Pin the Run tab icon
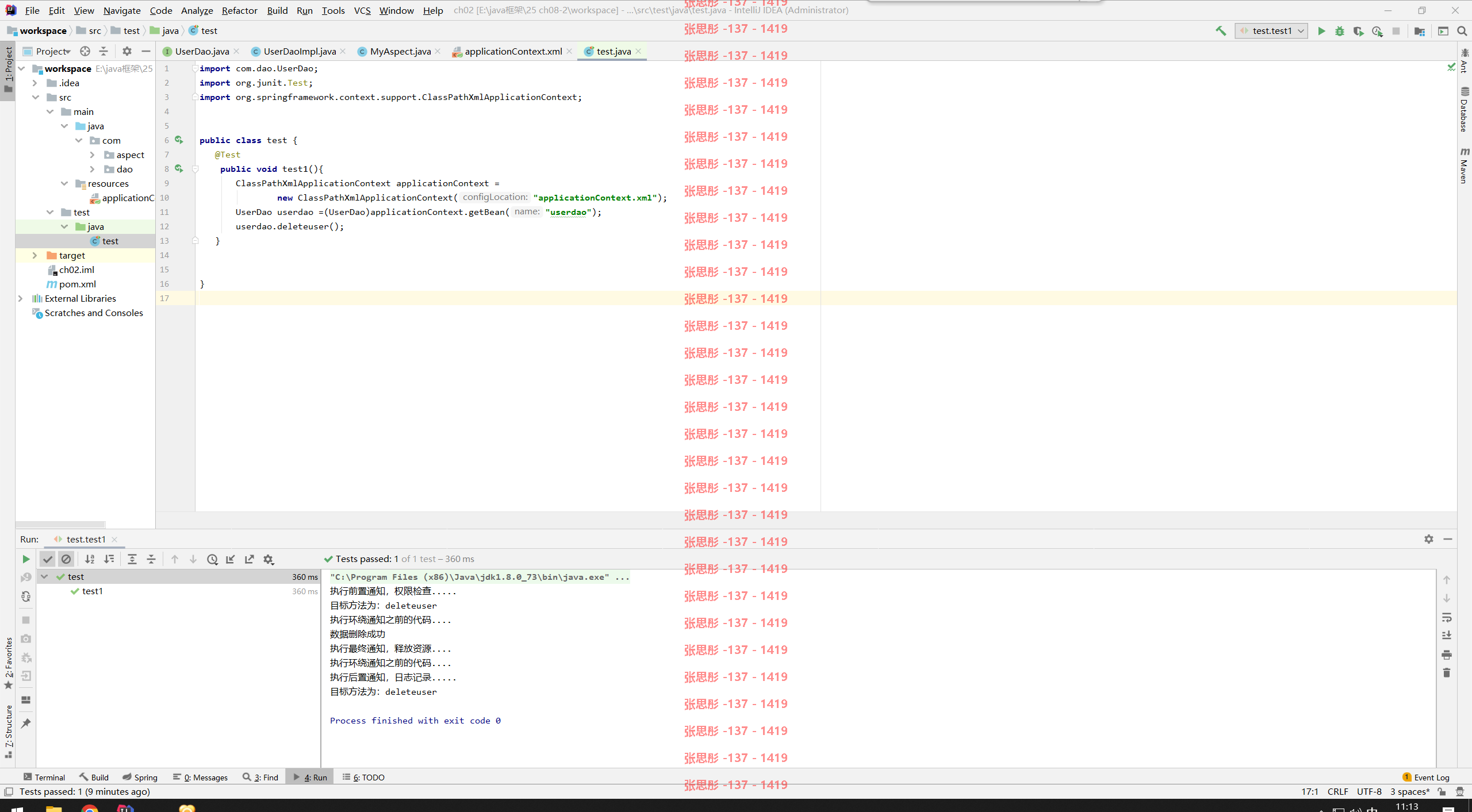This screenshot has height=812, width=1472. click(25, 724)
